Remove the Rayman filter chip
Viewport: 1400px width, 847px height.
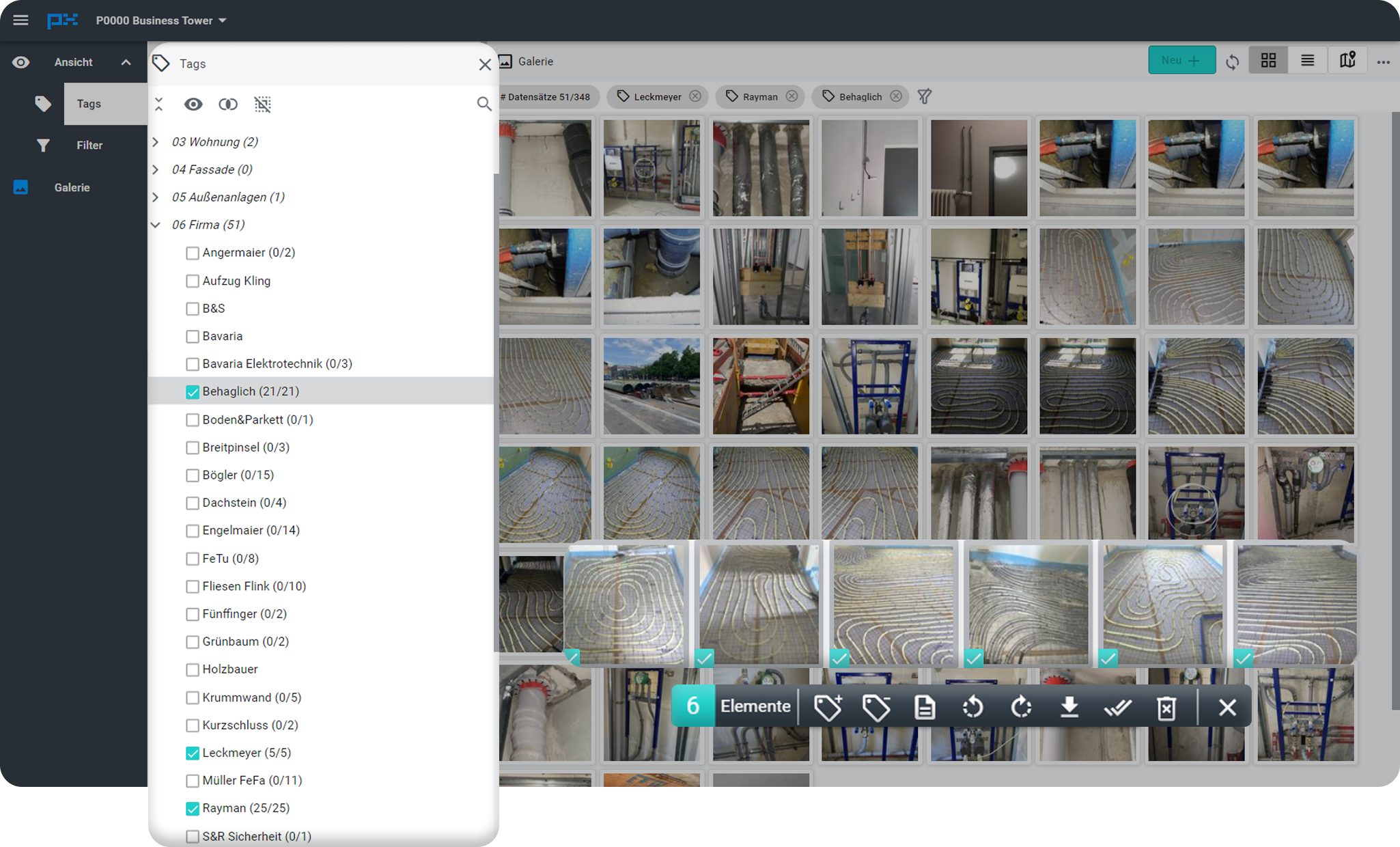[x=792, y=96]
